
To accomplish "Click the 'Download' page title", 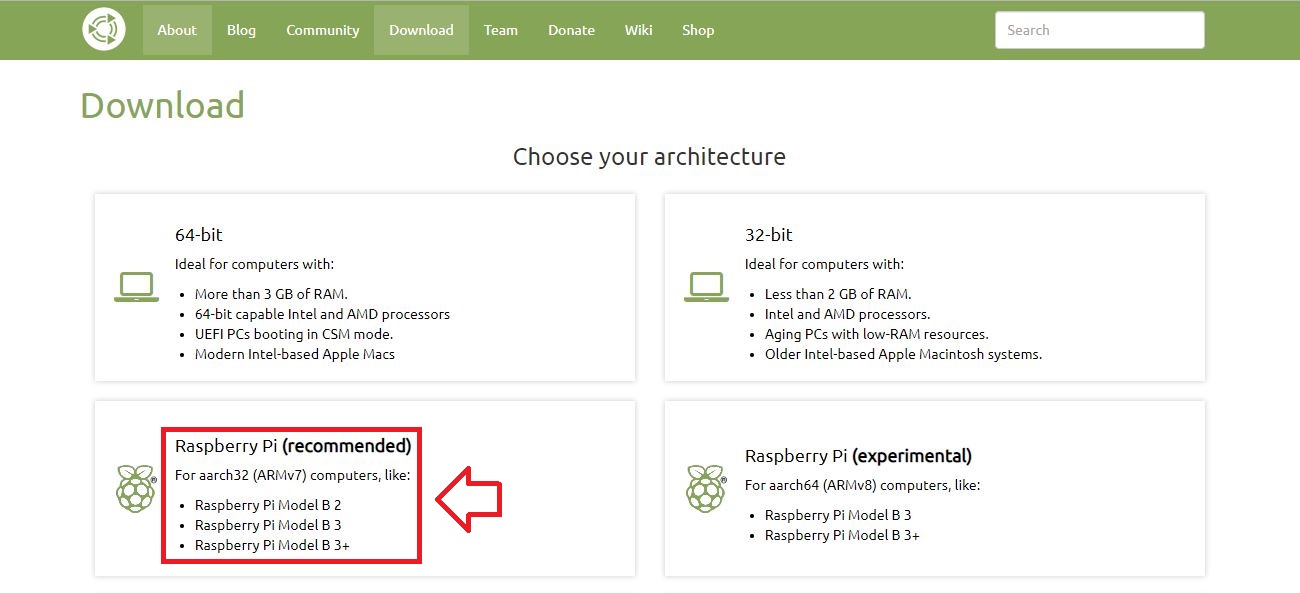I will [x=163, y=105].
